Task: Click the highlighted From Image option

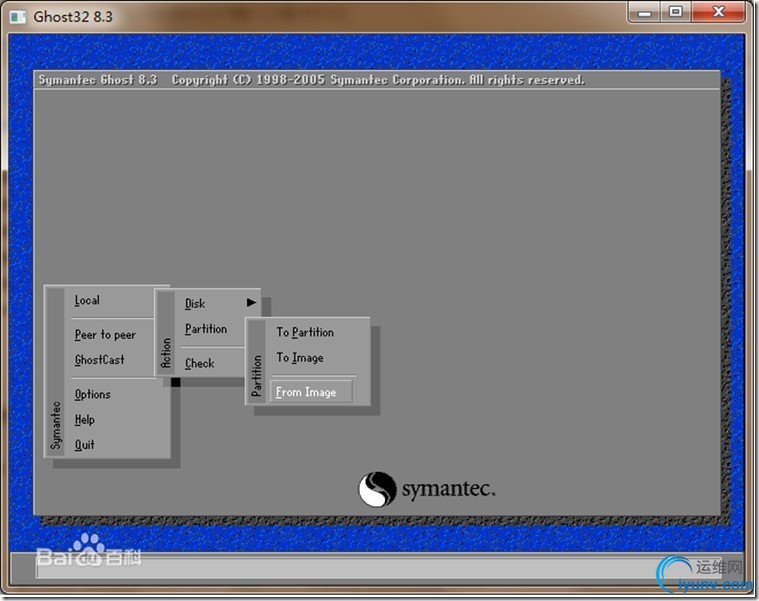Action: click(311, 392)
